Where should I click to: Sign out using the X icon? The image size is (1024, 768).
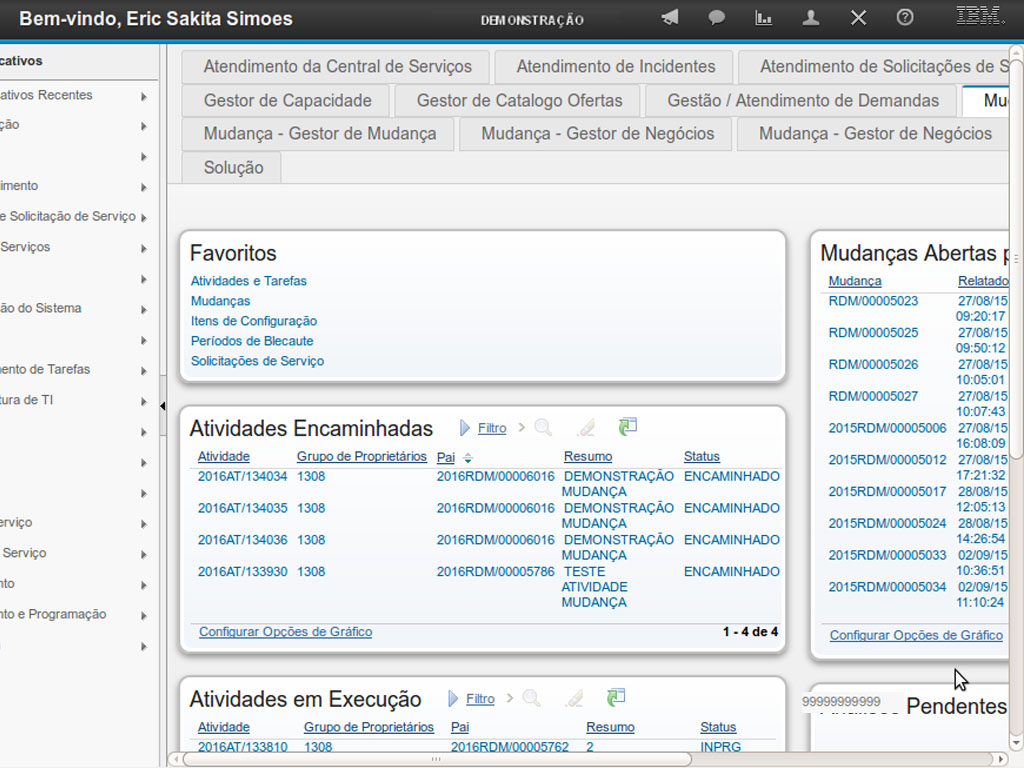858,17
